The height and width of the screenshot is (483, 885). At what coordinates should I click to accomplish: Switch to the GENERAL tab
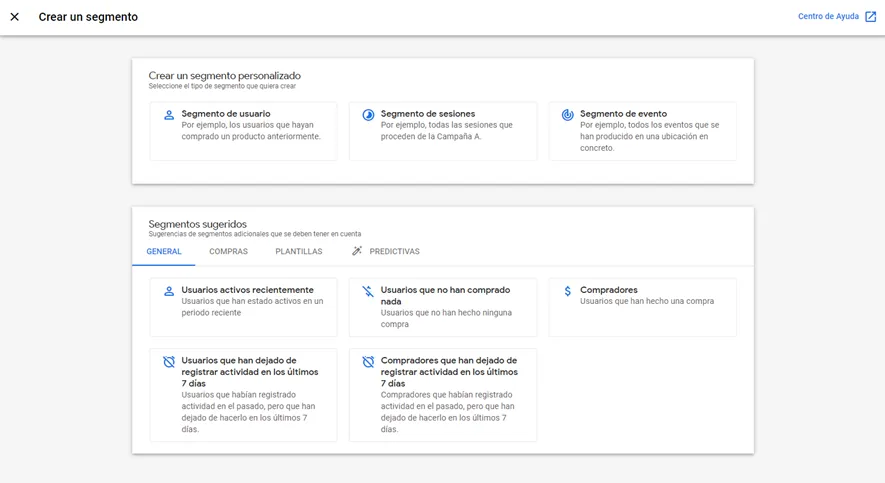click(164, 252)
